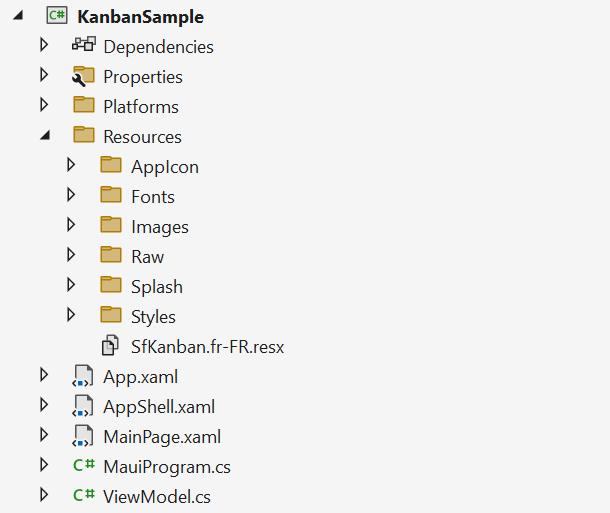610x513 pixels.
Task: Expand the Dependencies node
Action: coord(44,46)
